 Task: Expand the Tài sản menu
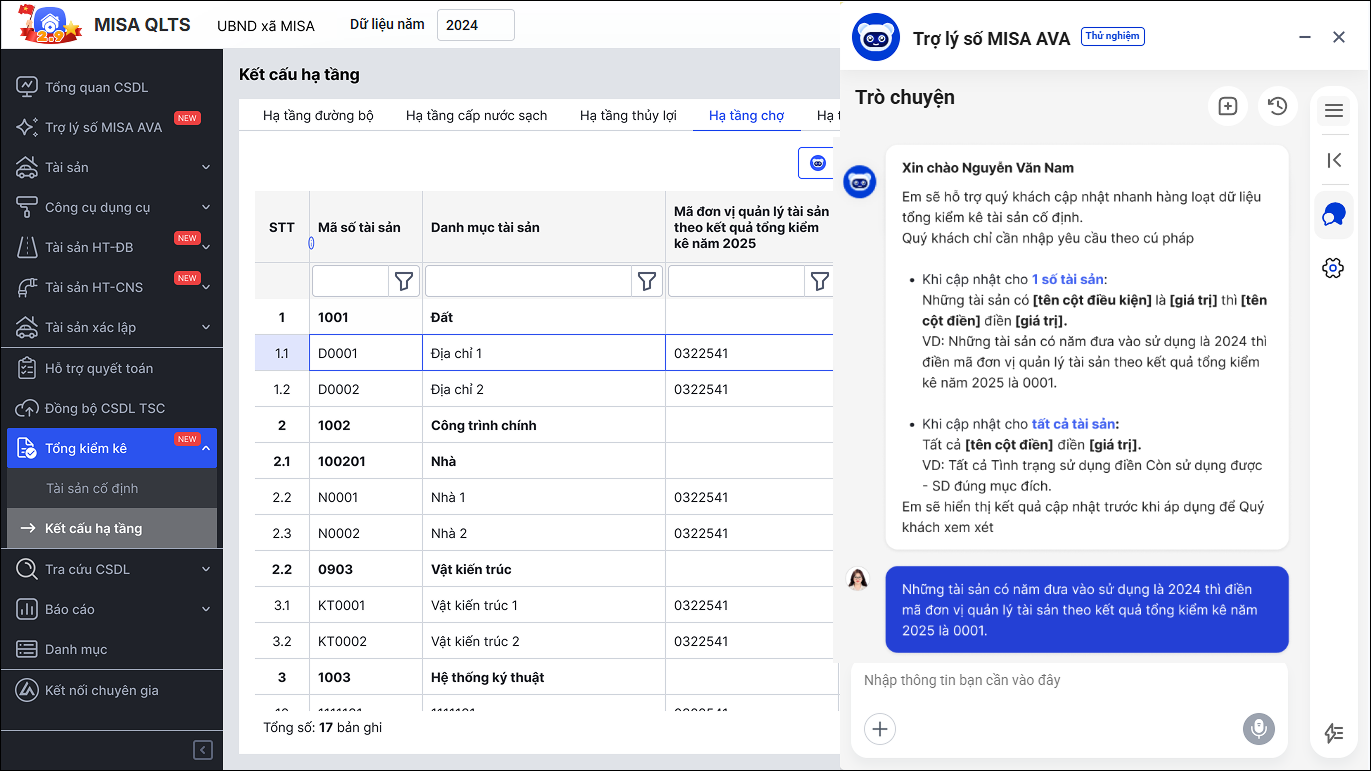pyautogui.click(x=206, y=167)
